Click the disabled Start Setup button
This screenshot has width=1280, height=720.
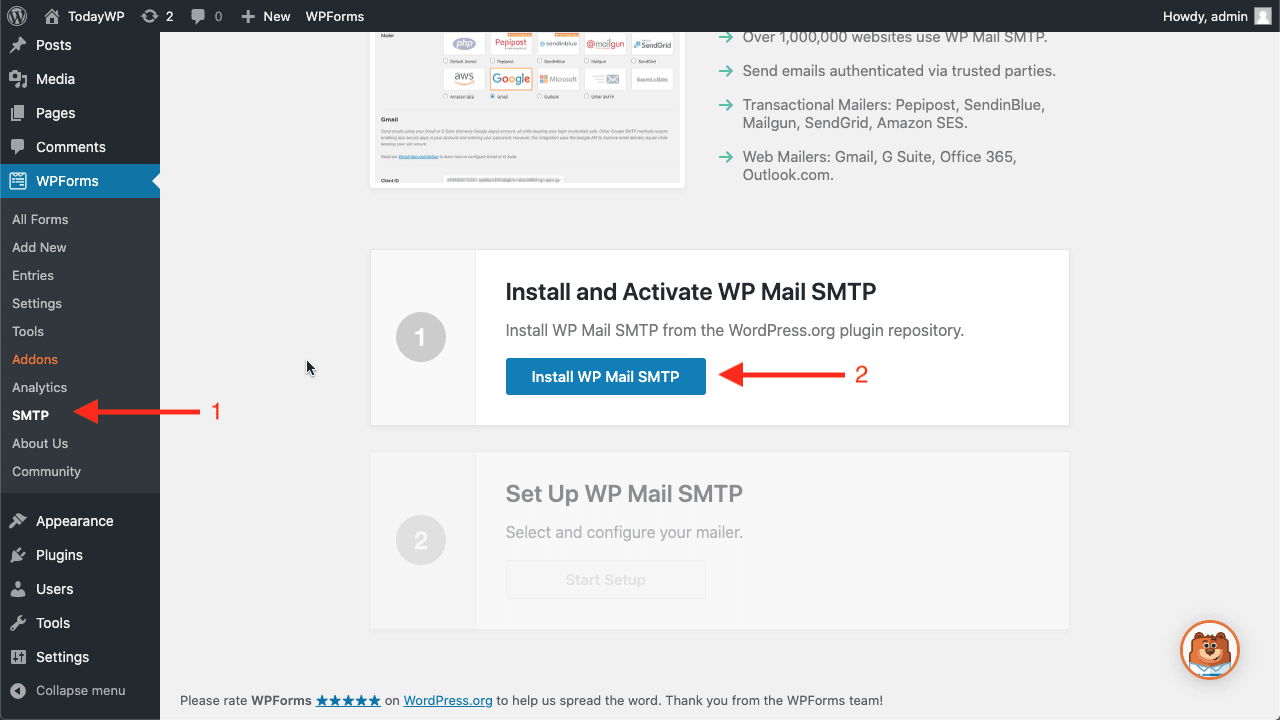tap(606, 580)
